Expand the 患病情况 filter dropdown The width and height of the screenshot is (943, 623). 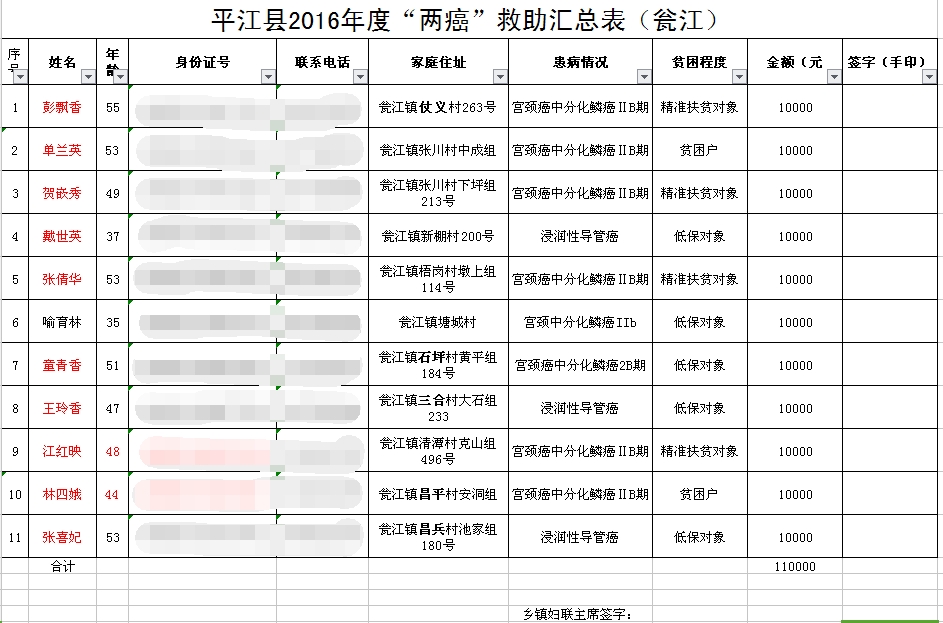643,77
